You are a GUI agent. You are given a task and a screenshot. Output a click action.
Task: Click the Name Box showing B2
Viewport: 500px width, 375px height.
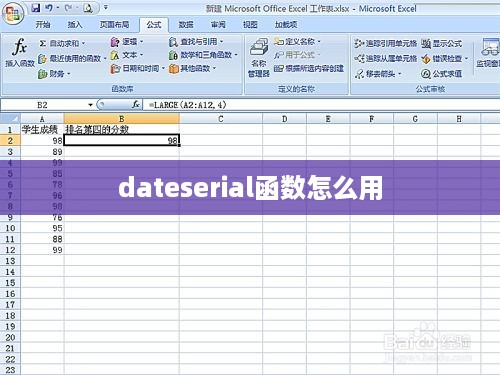pos(43,105)
